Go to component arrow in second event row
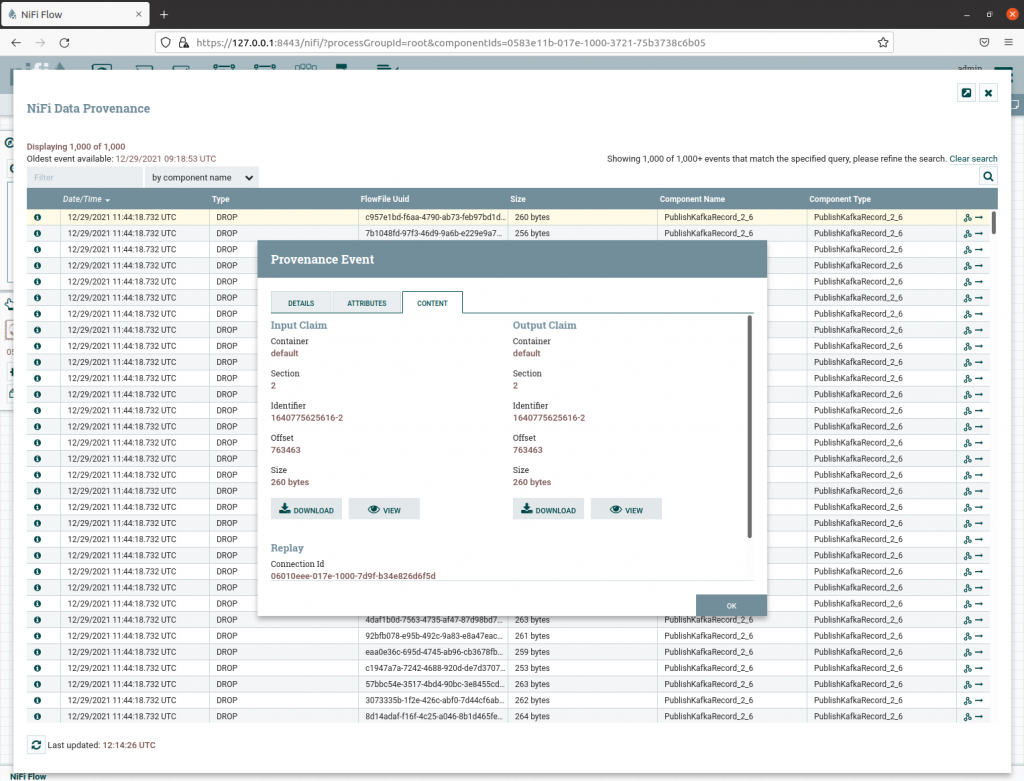1024x781 pixels. click(981, 233)
